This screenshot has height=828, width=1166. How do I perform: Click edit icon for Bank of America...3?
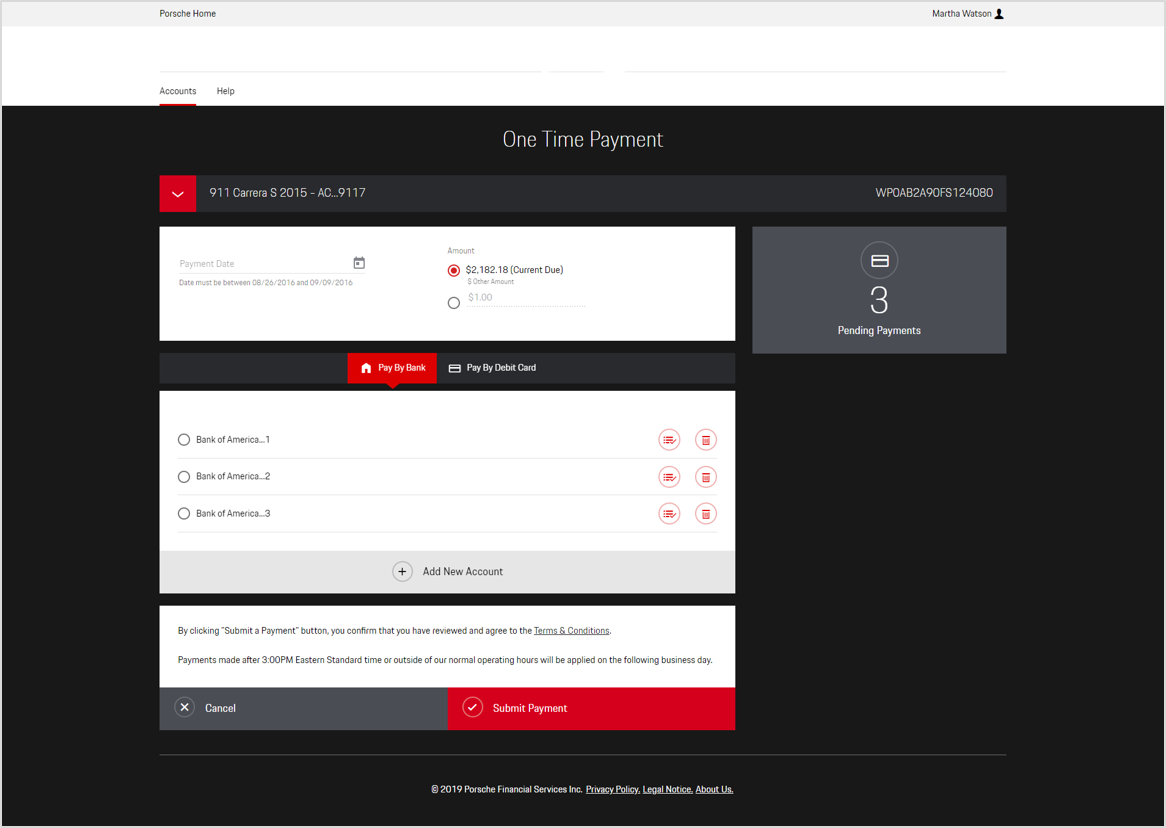pyautogui.click(x=669, y=514)
